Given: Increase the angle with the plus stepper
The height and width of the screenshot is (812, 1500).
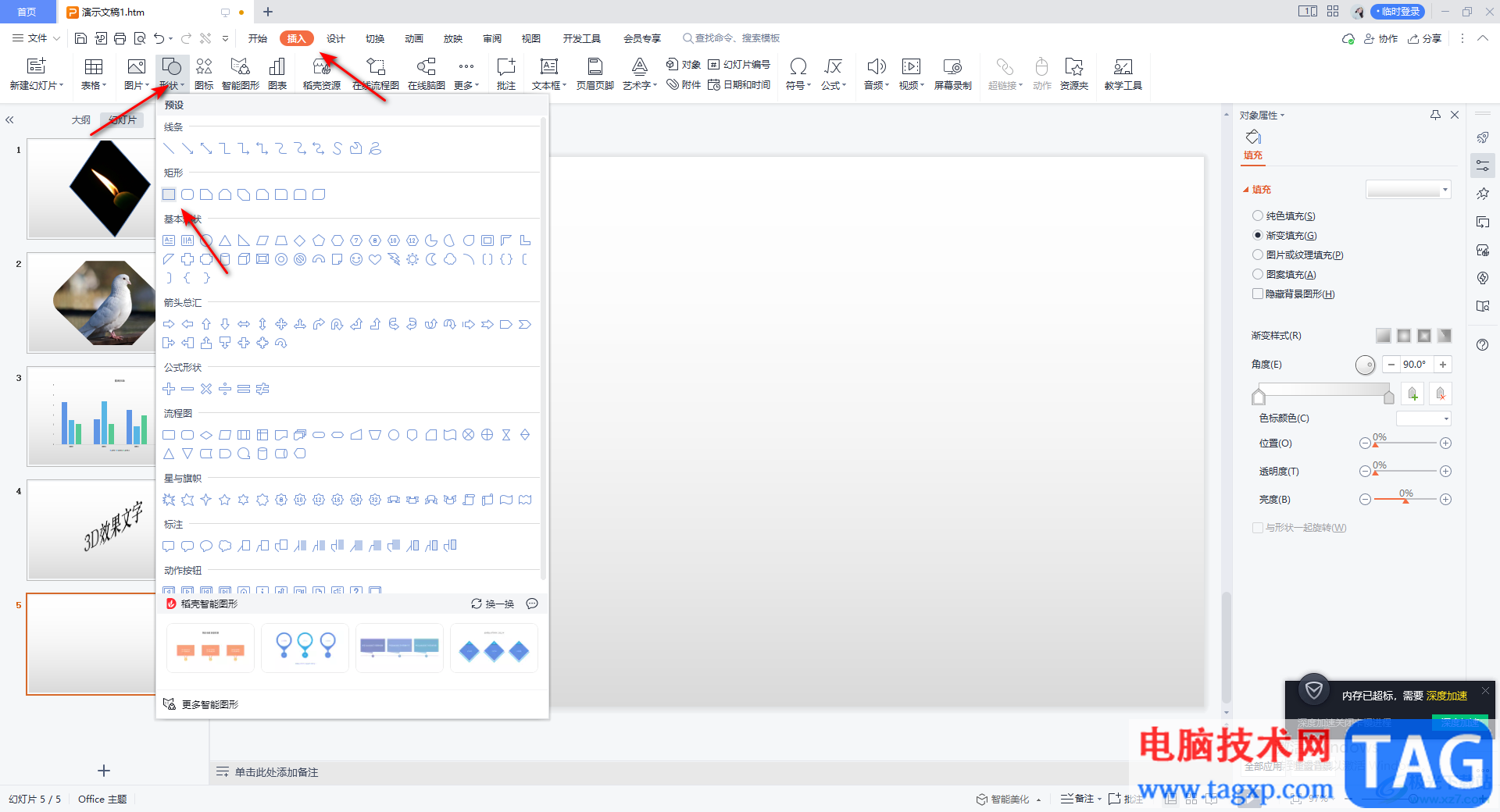Looking at the screenshot, I should coord(1443,365).
